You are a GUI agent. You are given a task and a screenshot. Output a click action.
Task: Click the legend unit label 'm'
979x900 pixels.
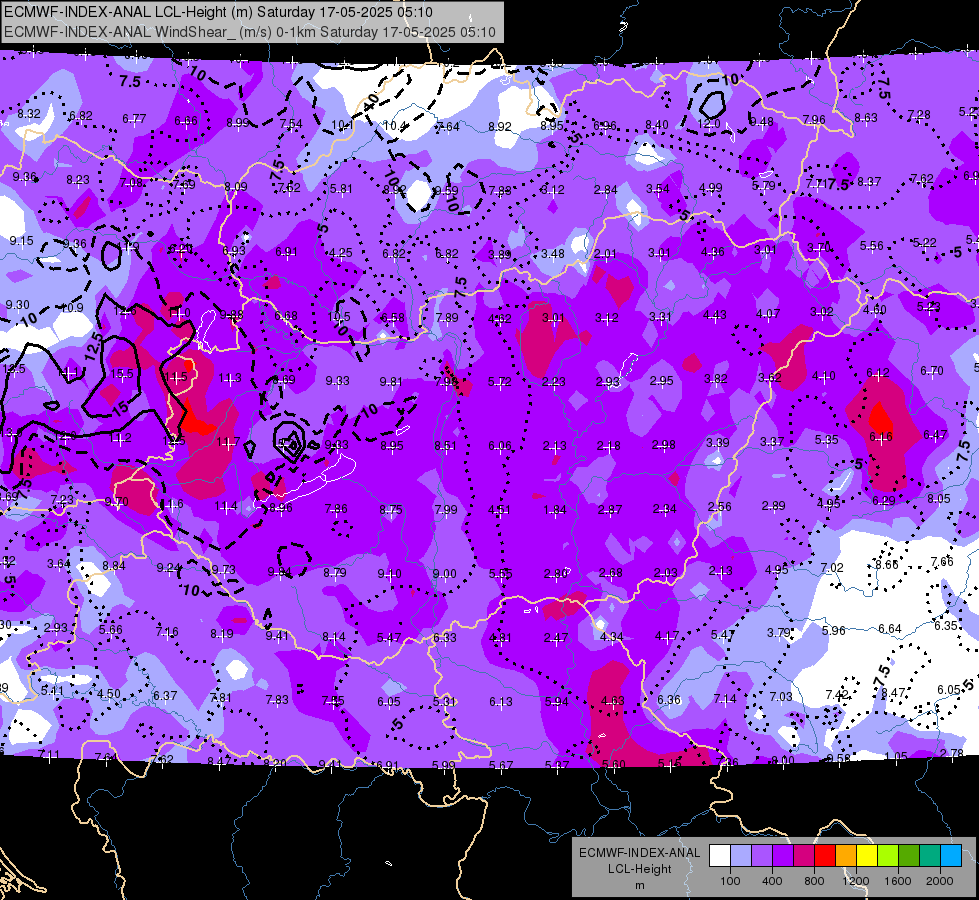tap(639, 885)
